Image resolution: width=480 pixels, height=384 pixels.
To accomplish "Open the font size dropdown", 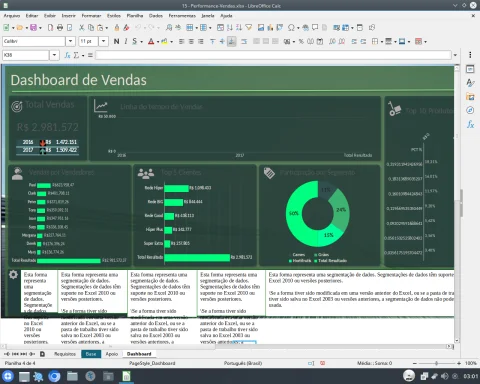I will (x=103, y=41).
